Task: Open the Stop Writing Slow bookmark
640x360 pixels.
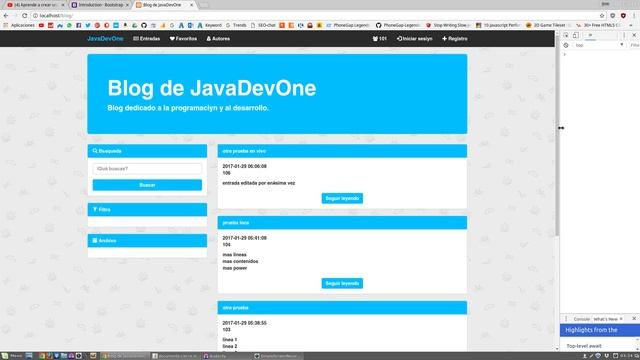Action: tap(448, 25)
